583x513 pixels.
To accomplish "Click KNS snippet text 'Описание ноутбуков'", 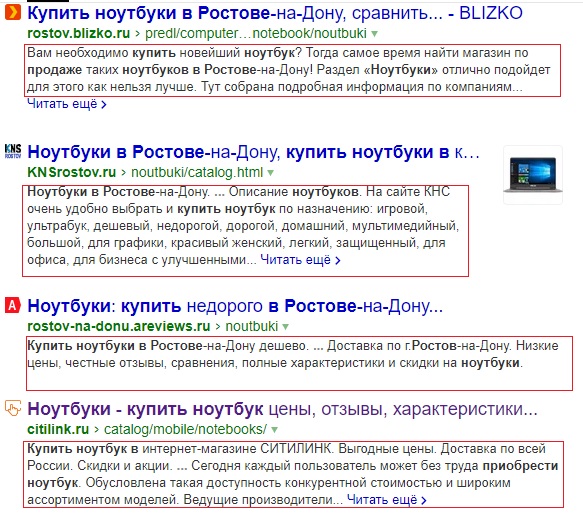I will click(294, 192).
